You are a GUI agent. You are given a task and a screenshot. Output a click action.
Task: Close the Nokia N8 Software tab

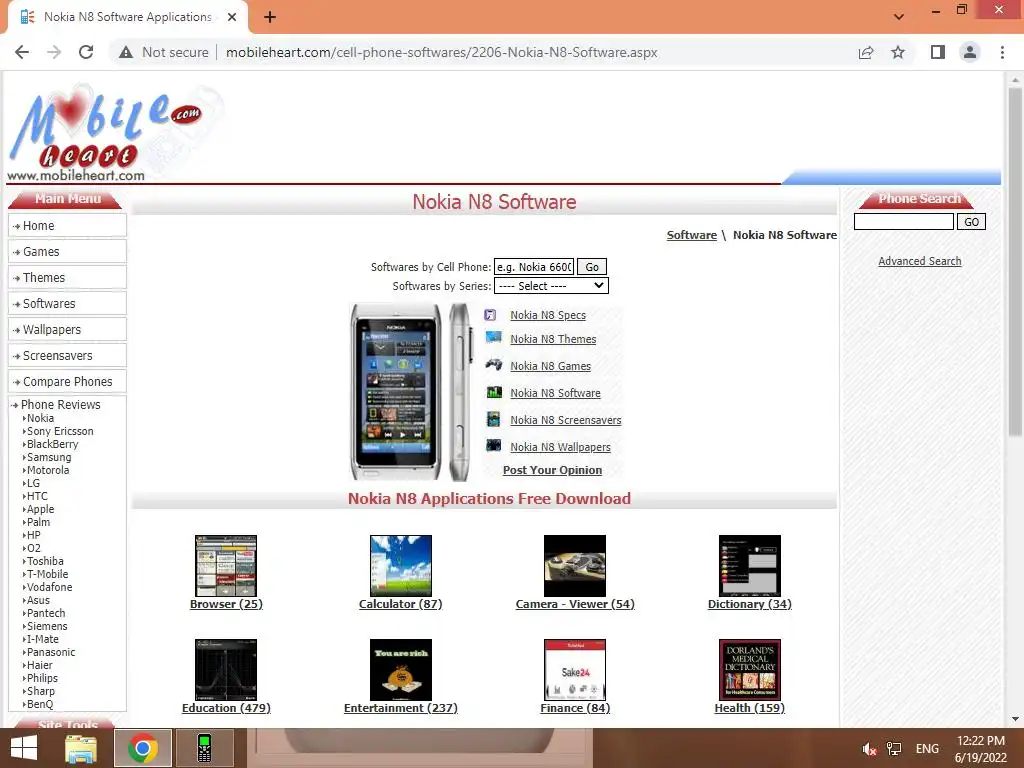[x=232, y=17]
